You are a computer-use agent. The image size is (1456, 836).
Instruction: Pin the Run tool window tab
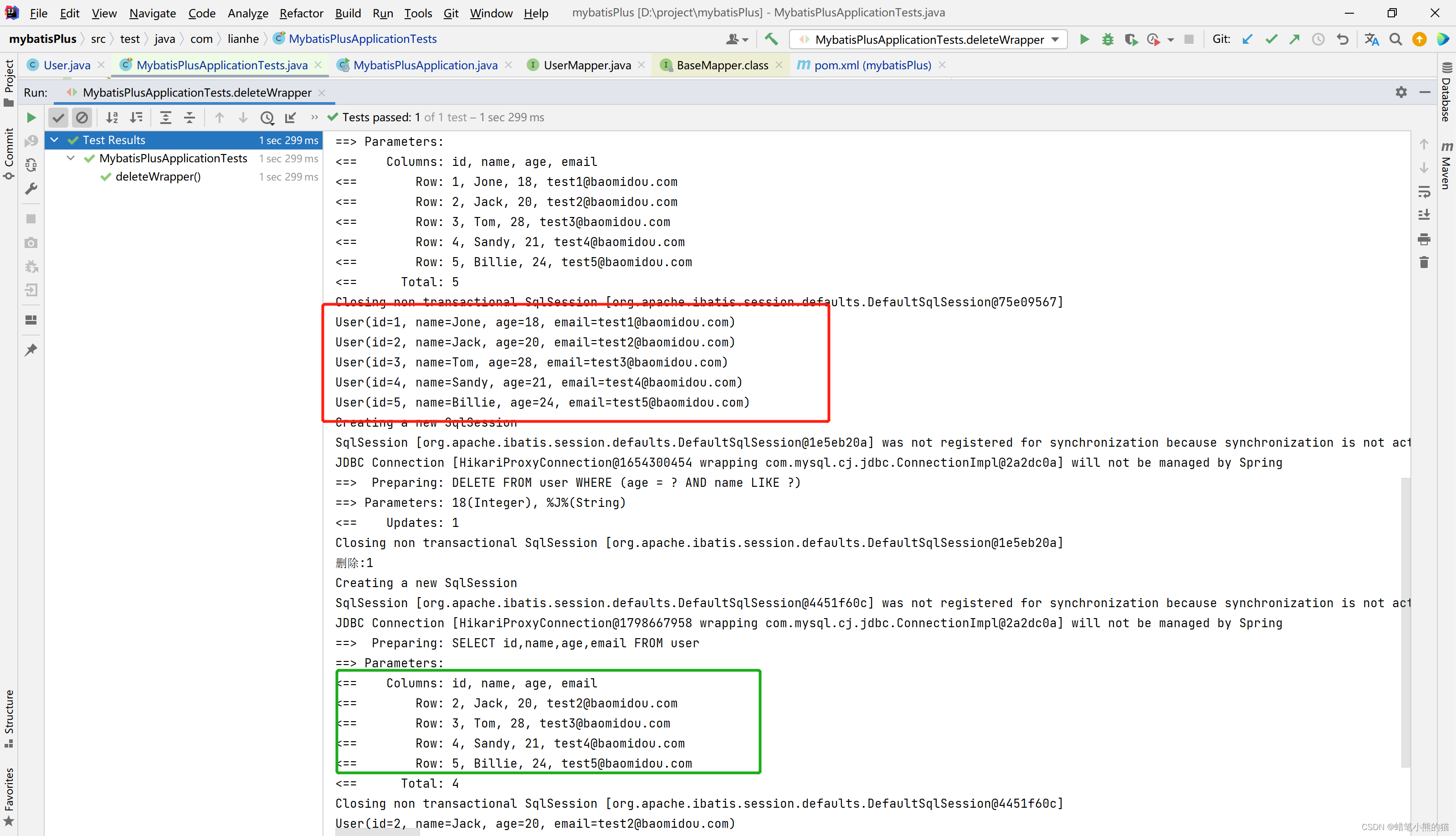point(31,350)
